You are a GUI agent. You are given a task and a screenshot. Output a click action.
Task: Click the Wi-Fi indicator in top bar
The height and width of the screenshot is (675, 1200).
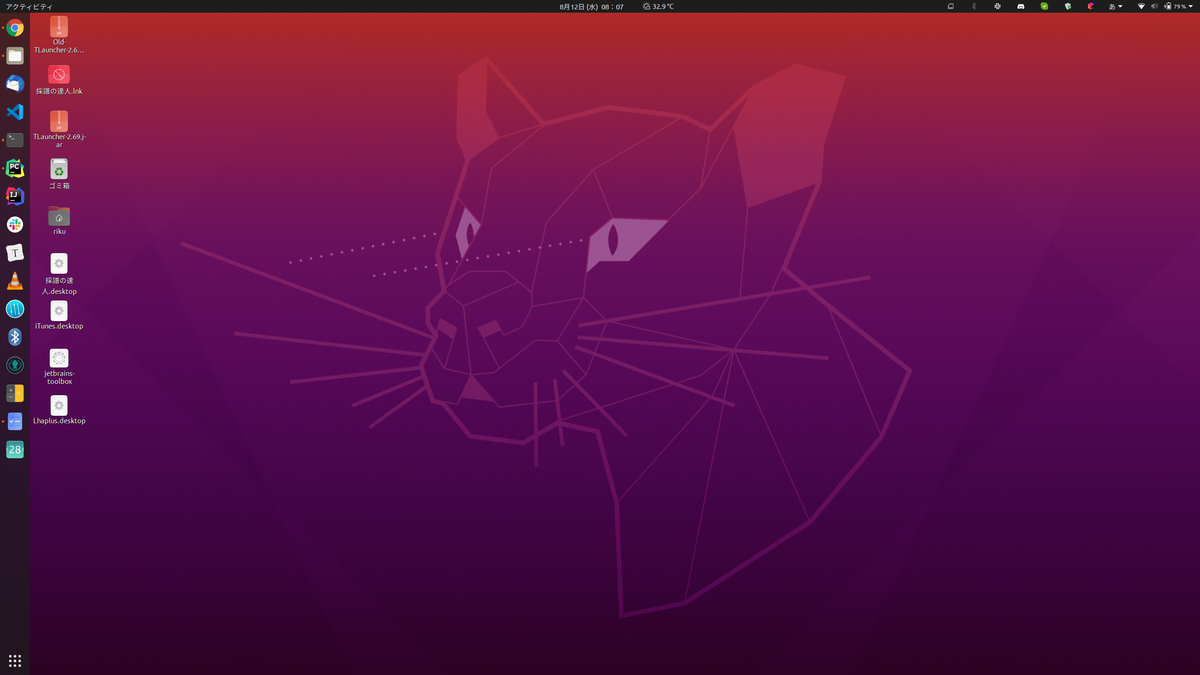[1141, 6]
